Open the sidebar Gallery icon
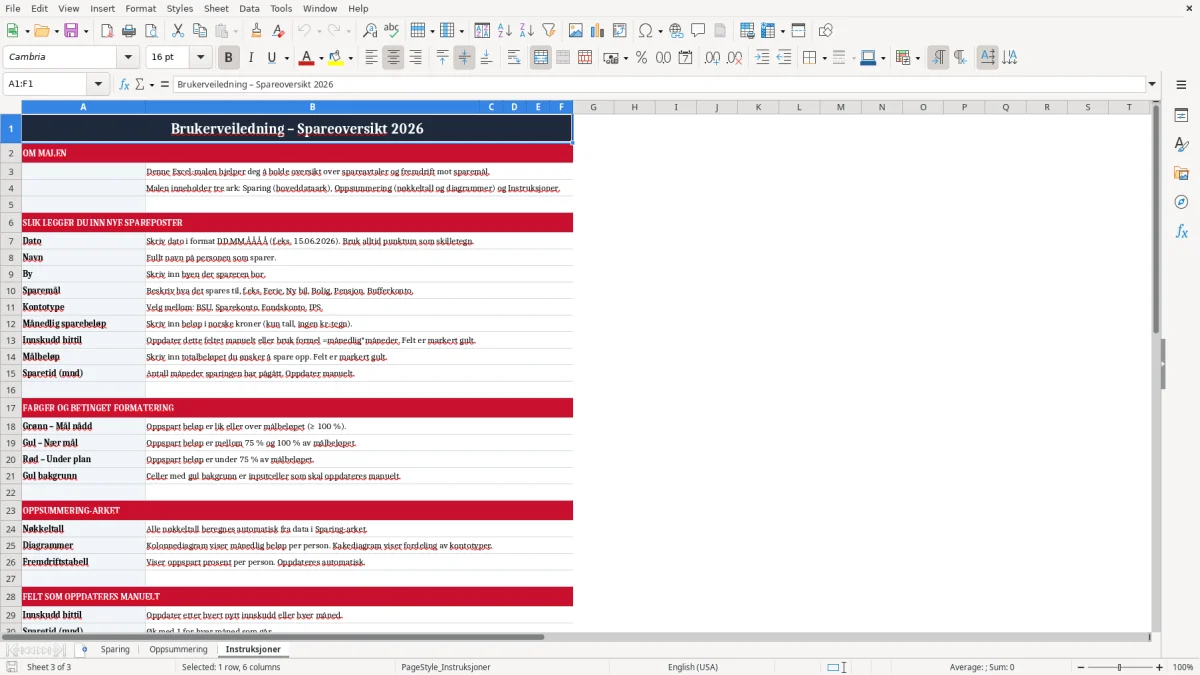Viewport: 1200px width, 675px height. click(1181, 173)
